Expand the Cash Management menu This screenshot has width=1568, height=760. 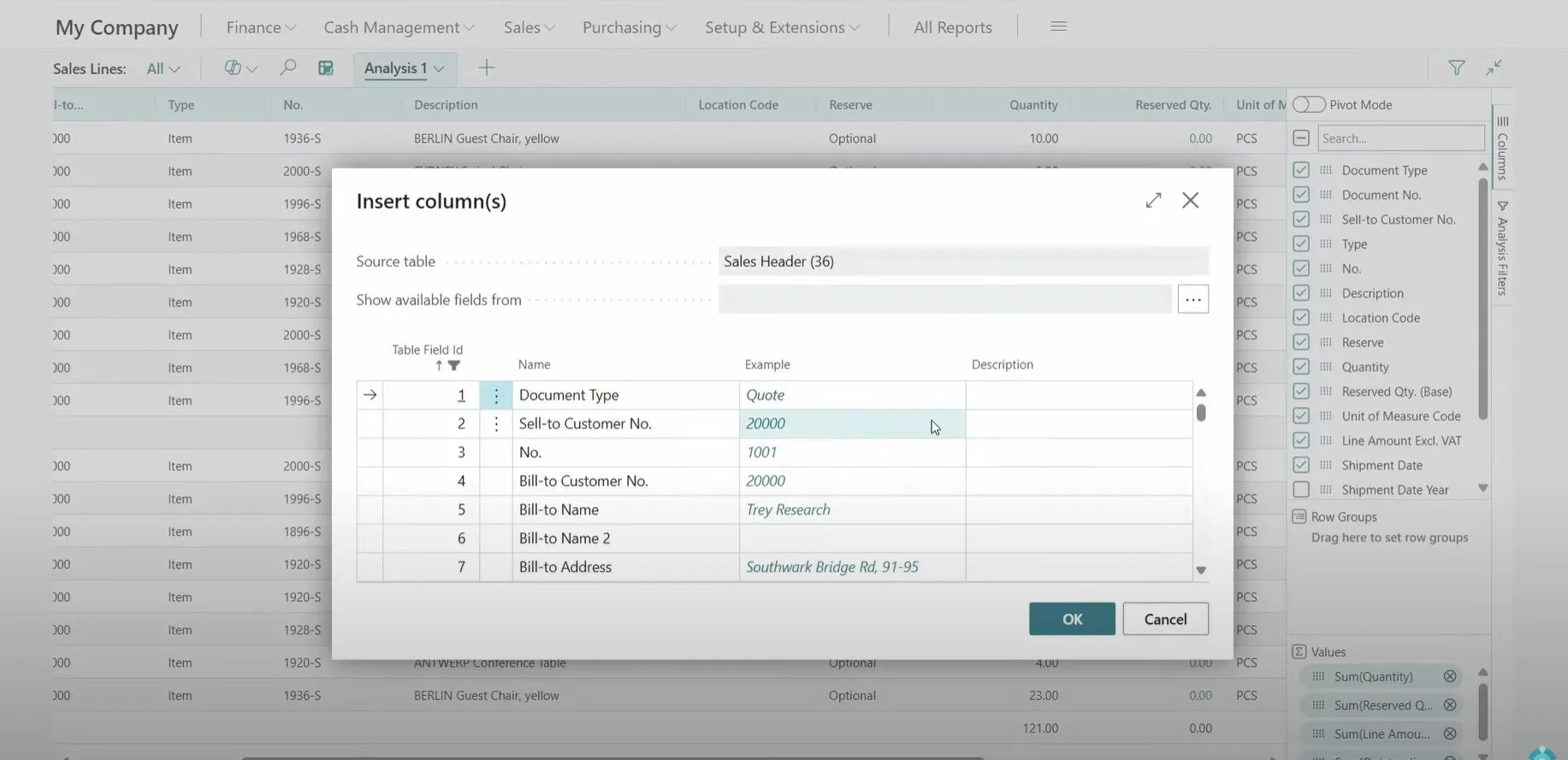[x=399, y=27]
